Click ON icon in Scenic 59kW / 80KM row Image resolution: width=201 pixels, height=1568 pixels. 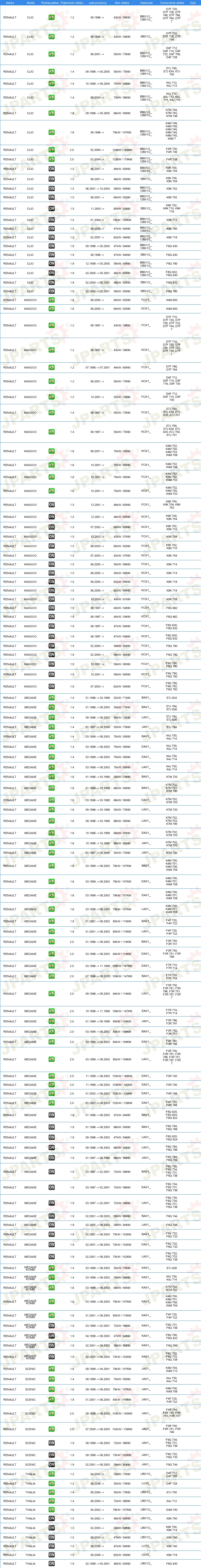[x=51, y=1465]
